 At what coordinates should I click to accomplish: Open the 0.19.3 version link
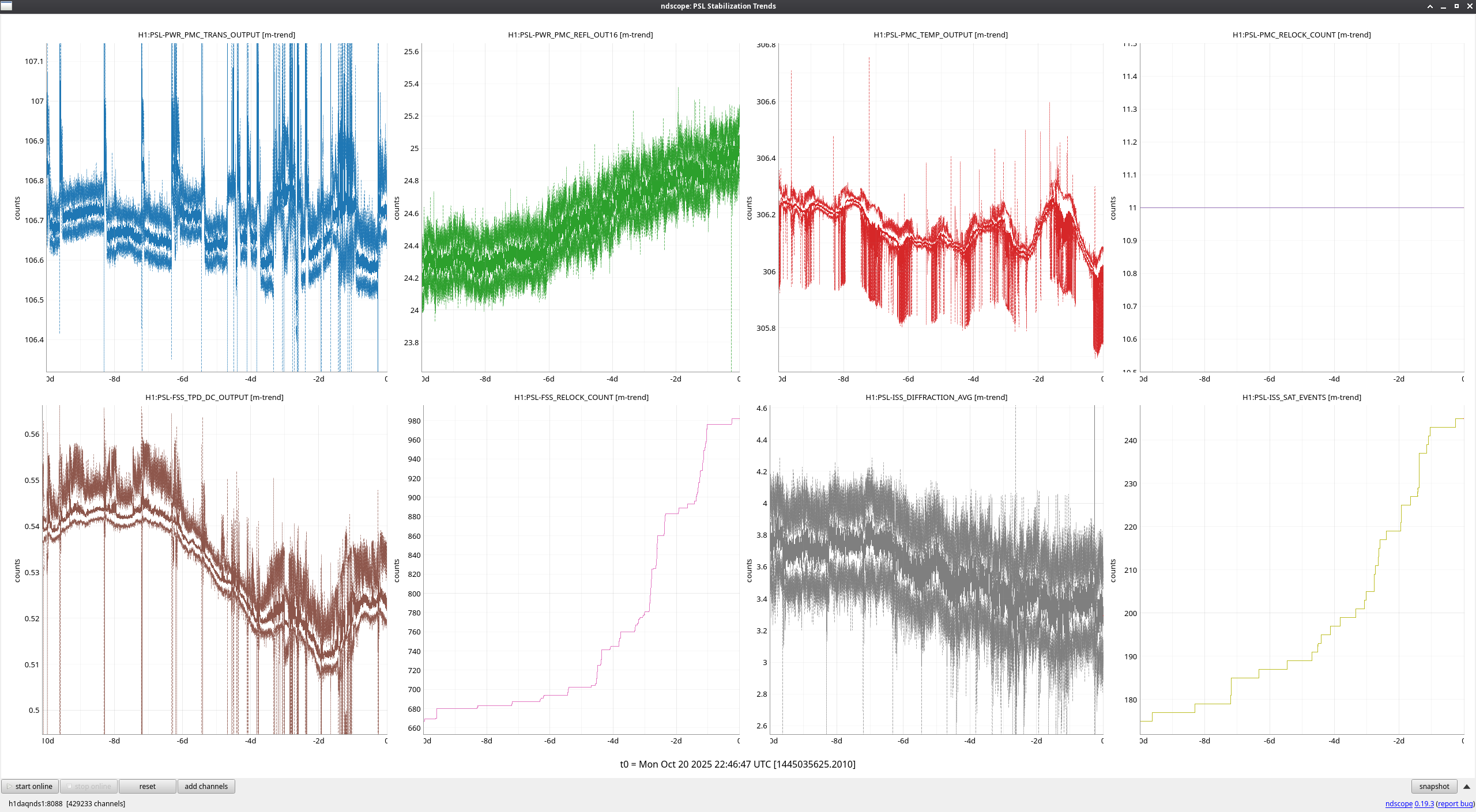click(1424, 803)
